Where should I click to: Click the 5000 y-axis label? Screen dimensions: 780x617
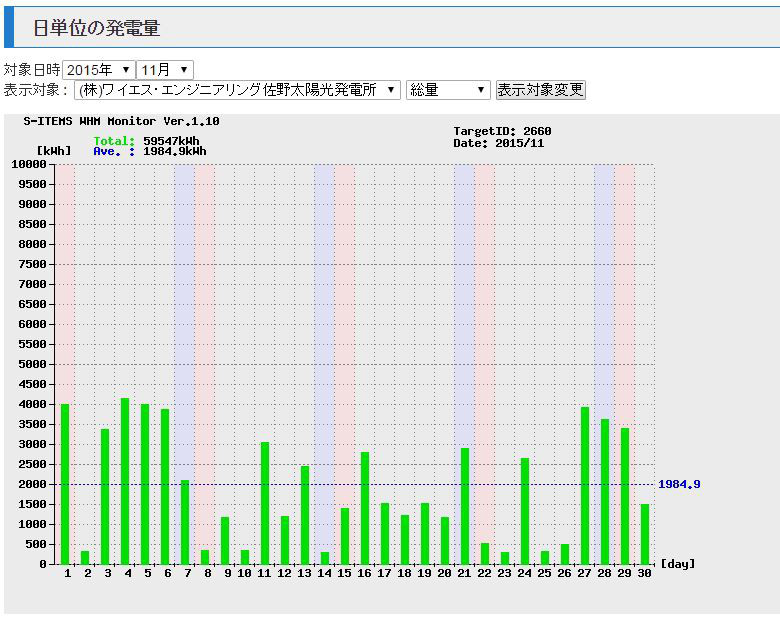click(x=32, y=364)
